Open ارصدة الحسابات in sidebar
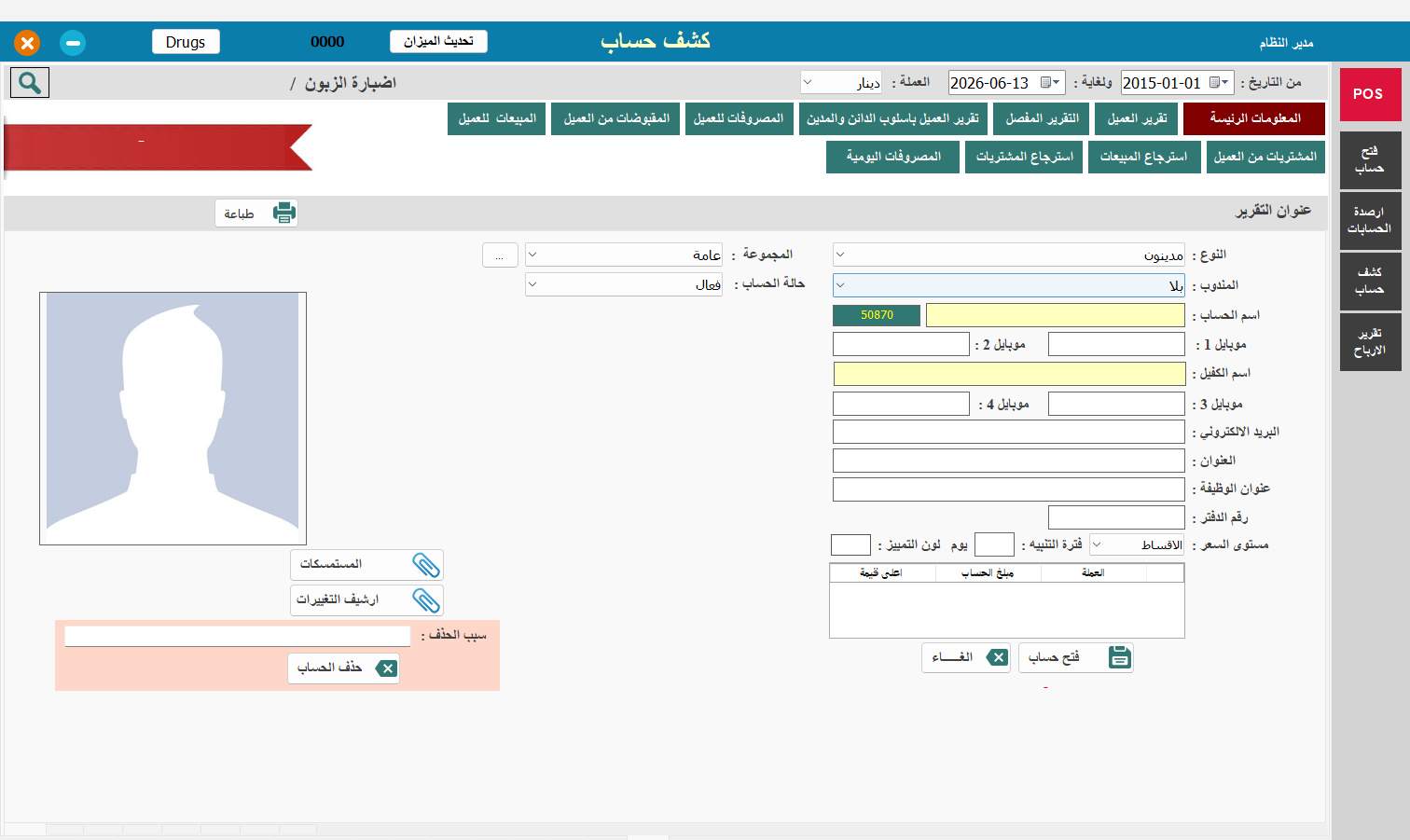The width and height of the screenshot is (1410, 840). [x=1370, y=221]
